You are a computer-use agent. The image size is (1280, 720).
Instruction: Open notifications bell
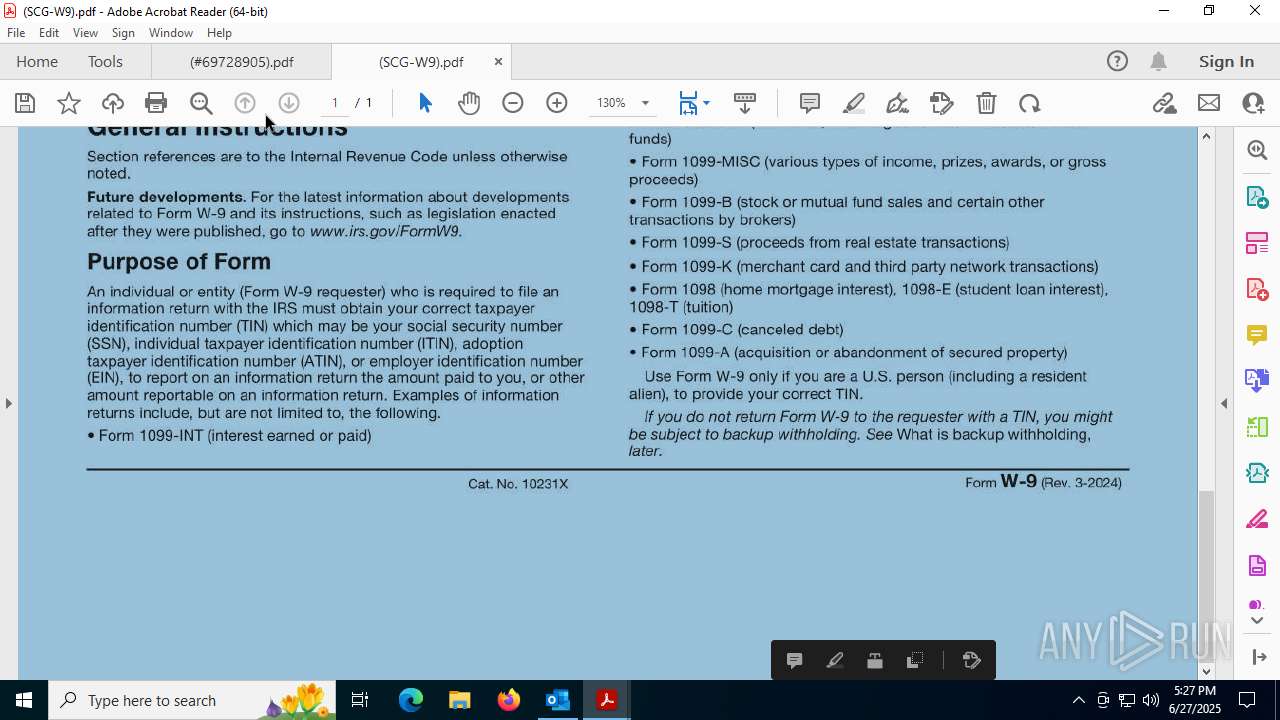(1158, 61)
